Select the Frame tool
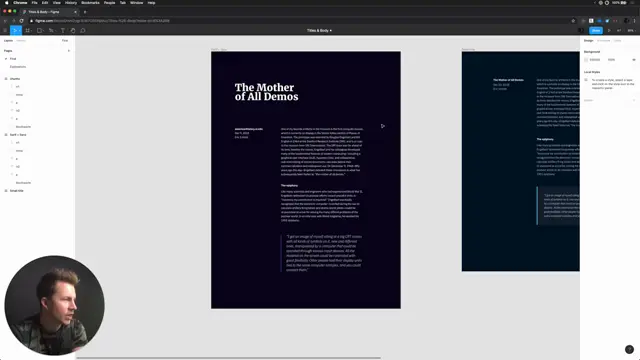Image resolution: width=640 pixels, height=360 pixels. tap(28, 30)
